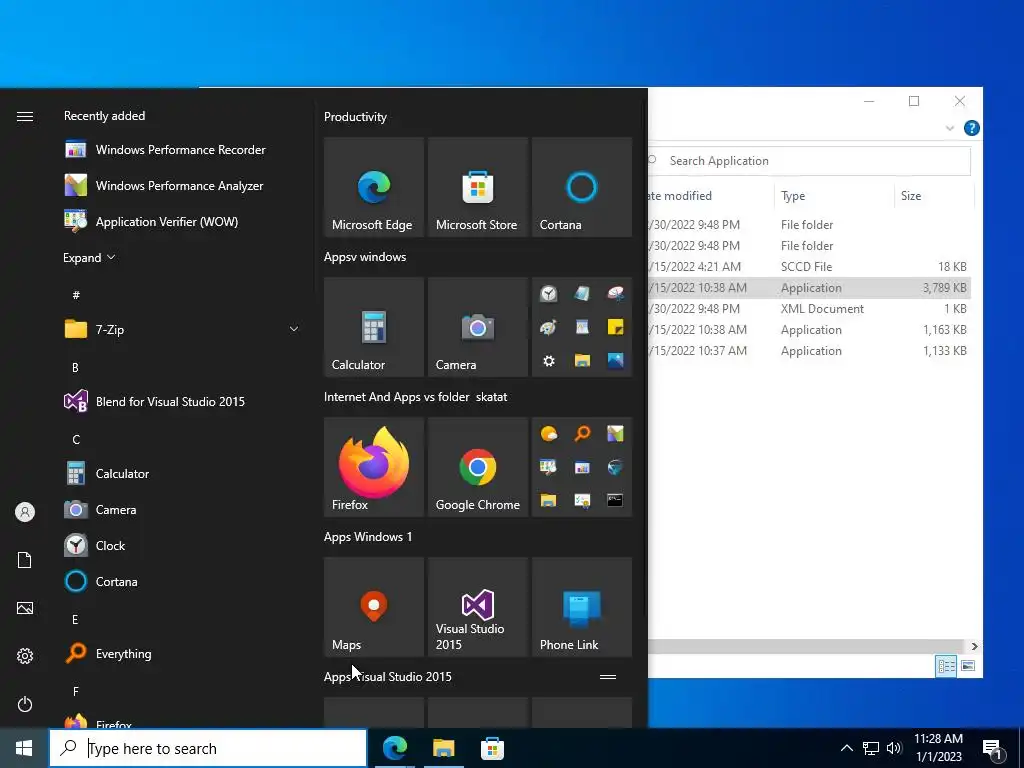This screenshot has height=768, width=1024.
Task: Open the Google Chrome tile
Action: [x=477, y=467]
